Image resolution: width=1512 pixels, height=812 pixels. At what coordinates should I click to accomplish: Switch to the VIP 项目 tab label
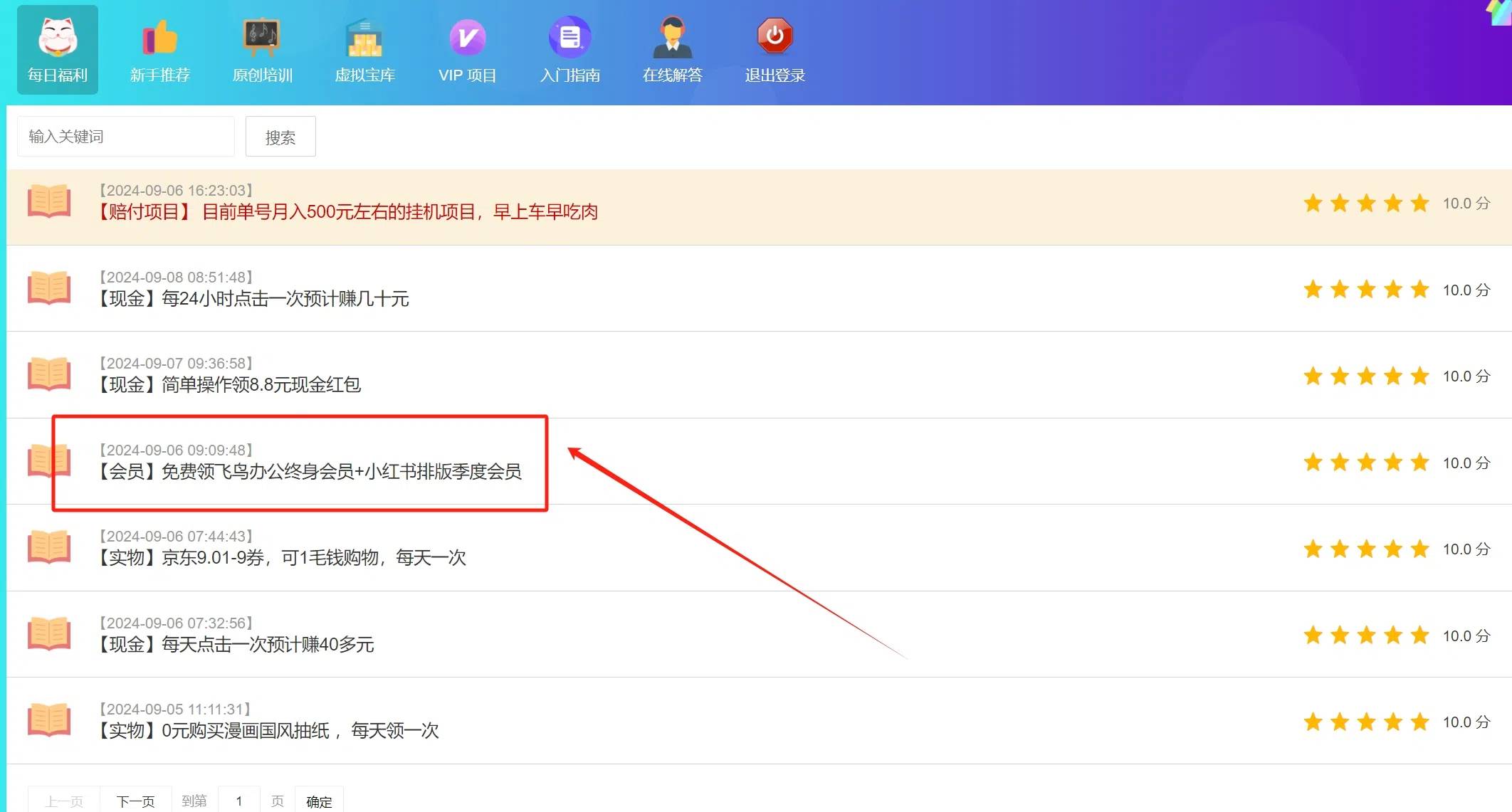[x=468, y=75]
